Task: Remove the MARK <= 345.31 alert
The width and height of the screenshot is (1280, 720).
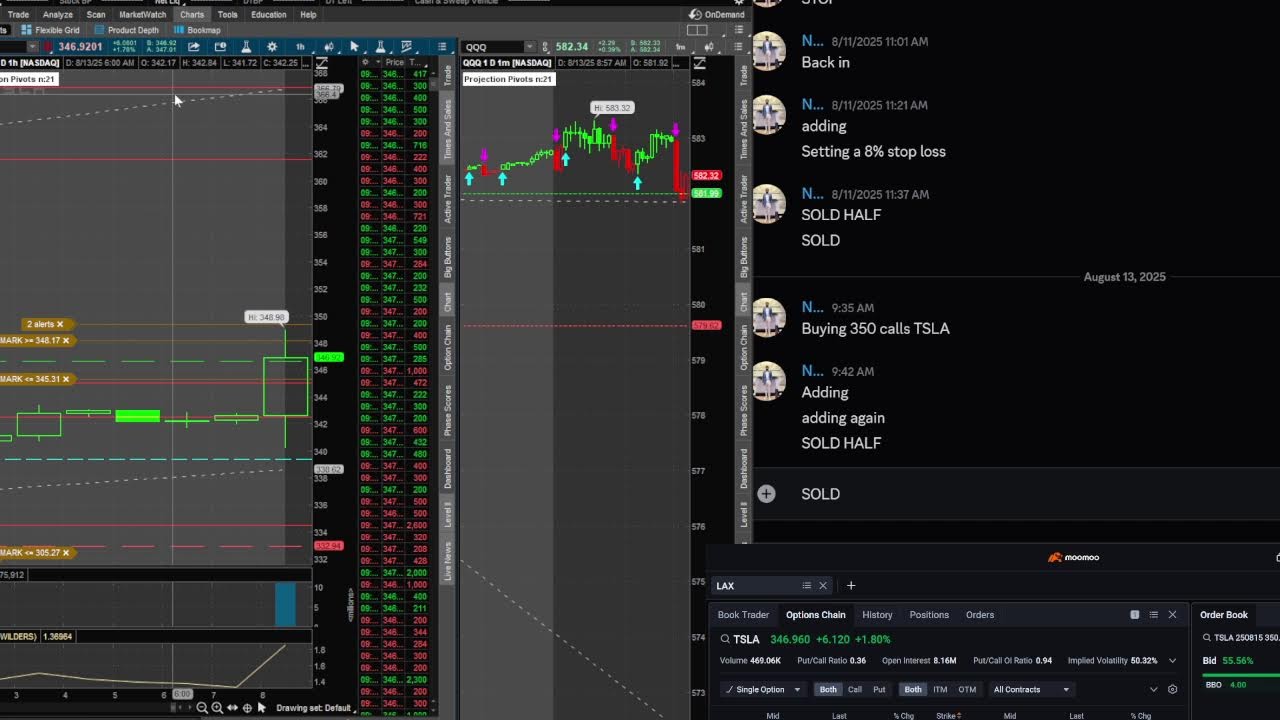Action: [x=67, y=379]
